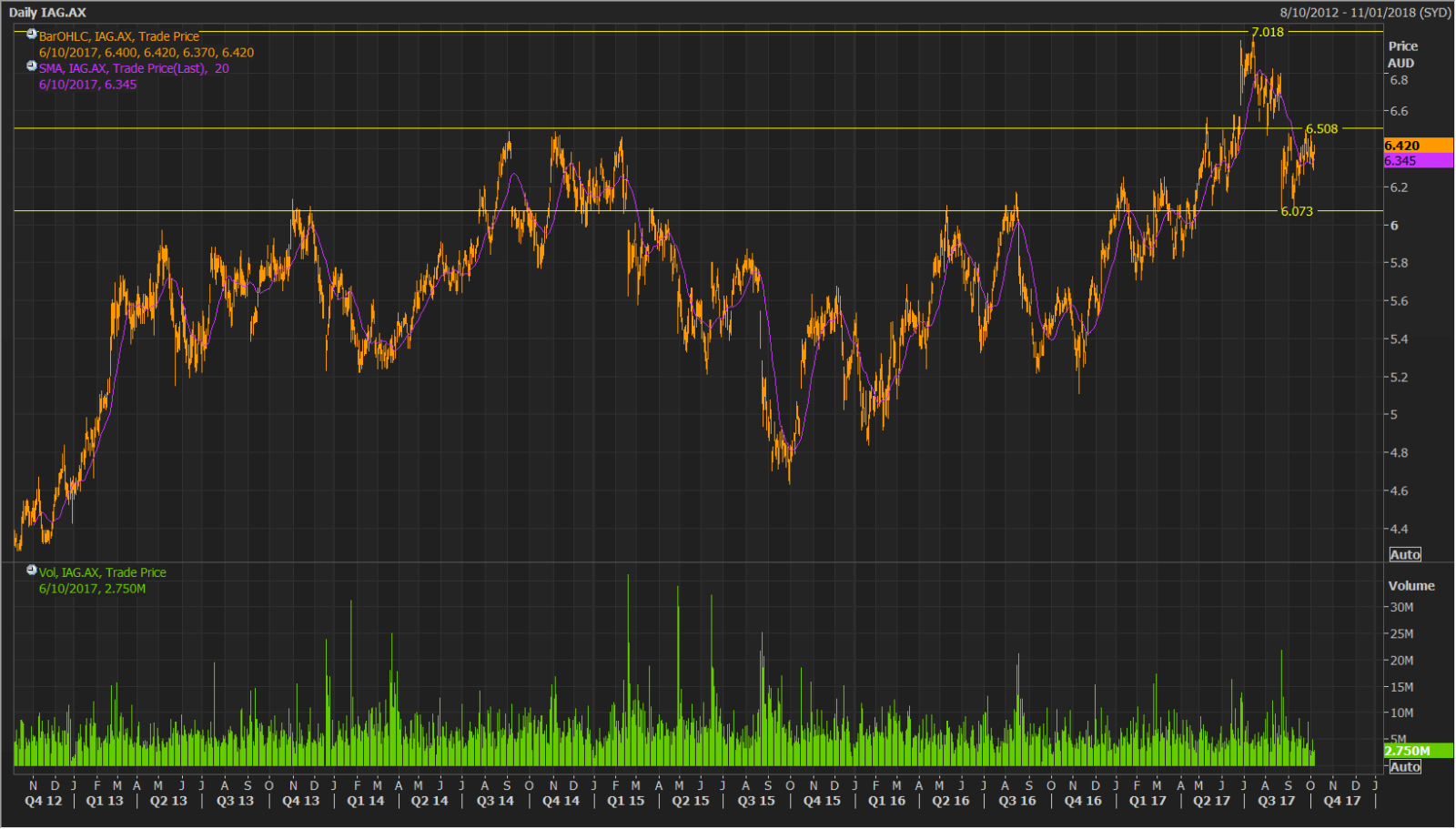Click the 'Volume' axis title
The image size is (1456, 829).
tap(1411, 586)
